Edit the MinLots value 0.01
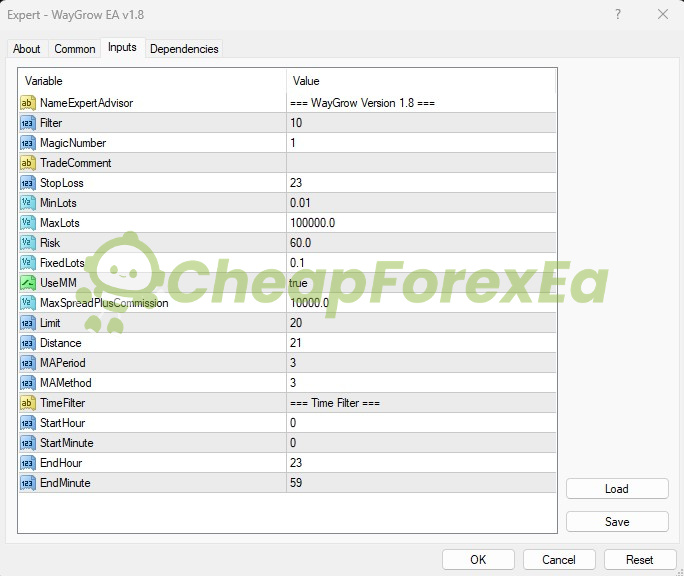The width and height of the screenshot is (684, 576). pyautogui.click(x=421, y=203)
